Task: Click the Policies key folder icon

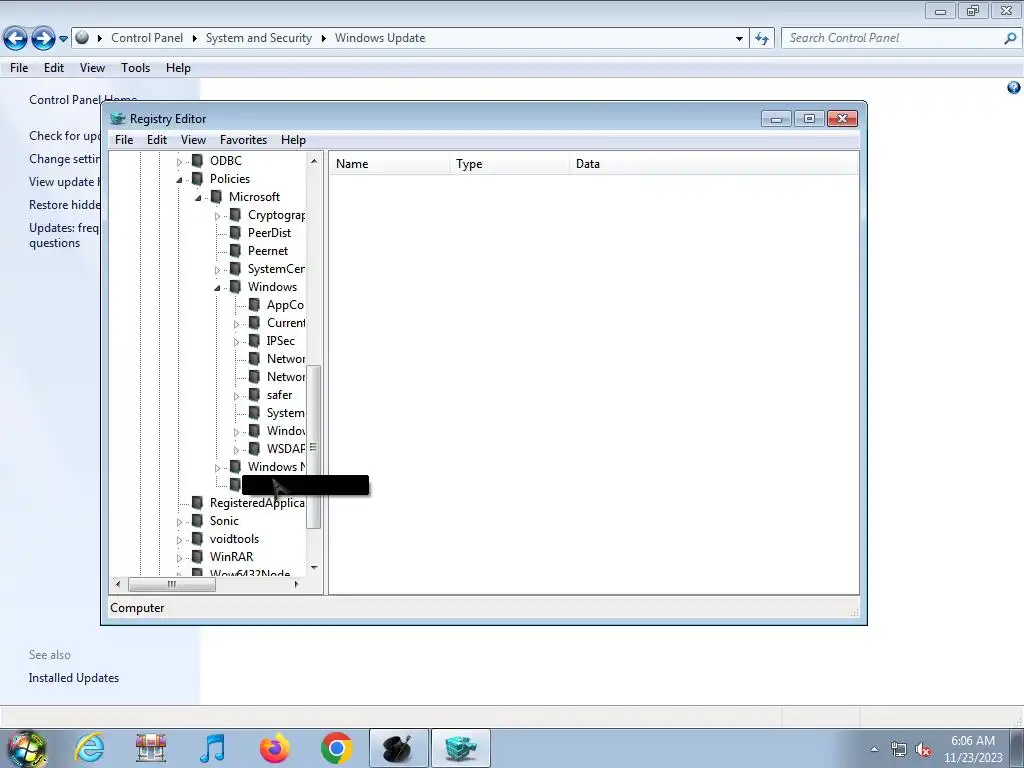Action: [197, 179]
